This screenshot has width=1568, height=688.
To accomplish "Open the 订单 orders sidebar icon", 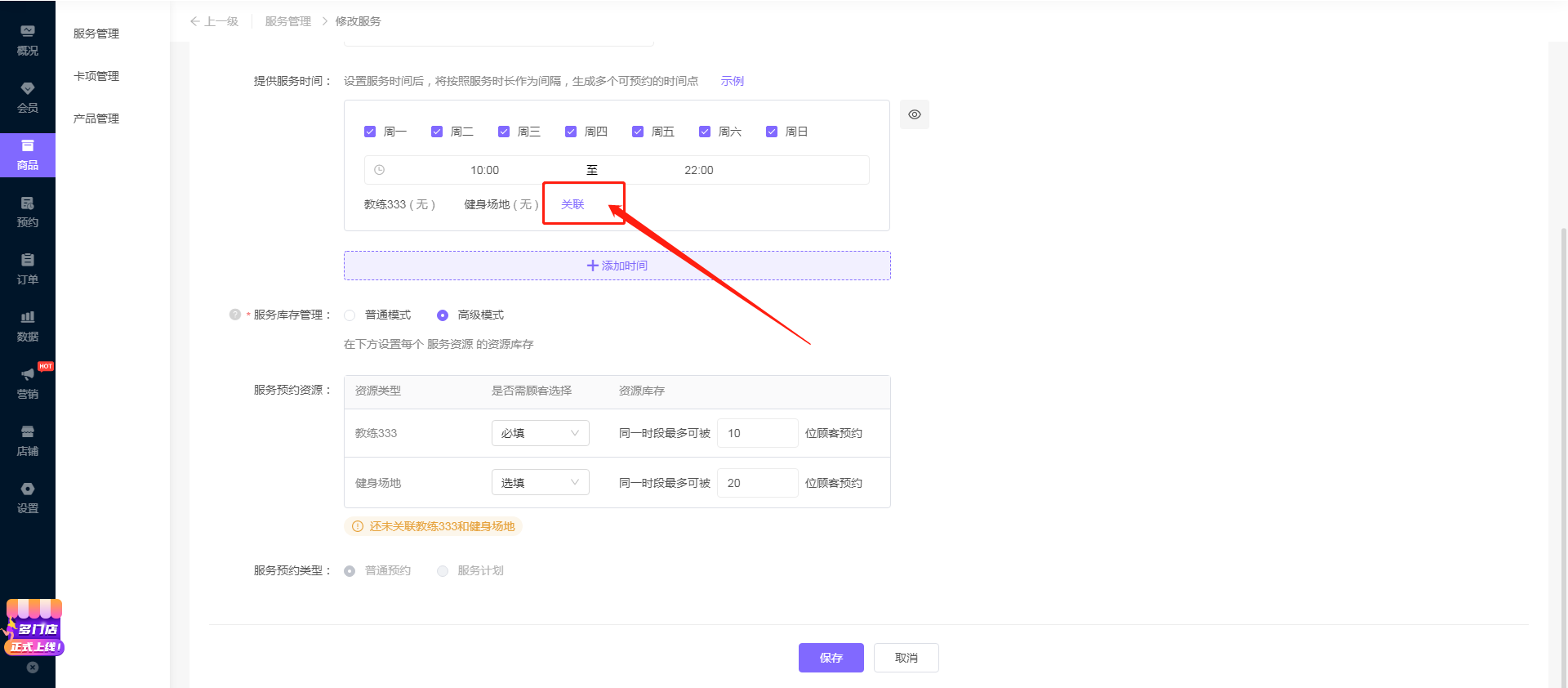I will (28, 270).
